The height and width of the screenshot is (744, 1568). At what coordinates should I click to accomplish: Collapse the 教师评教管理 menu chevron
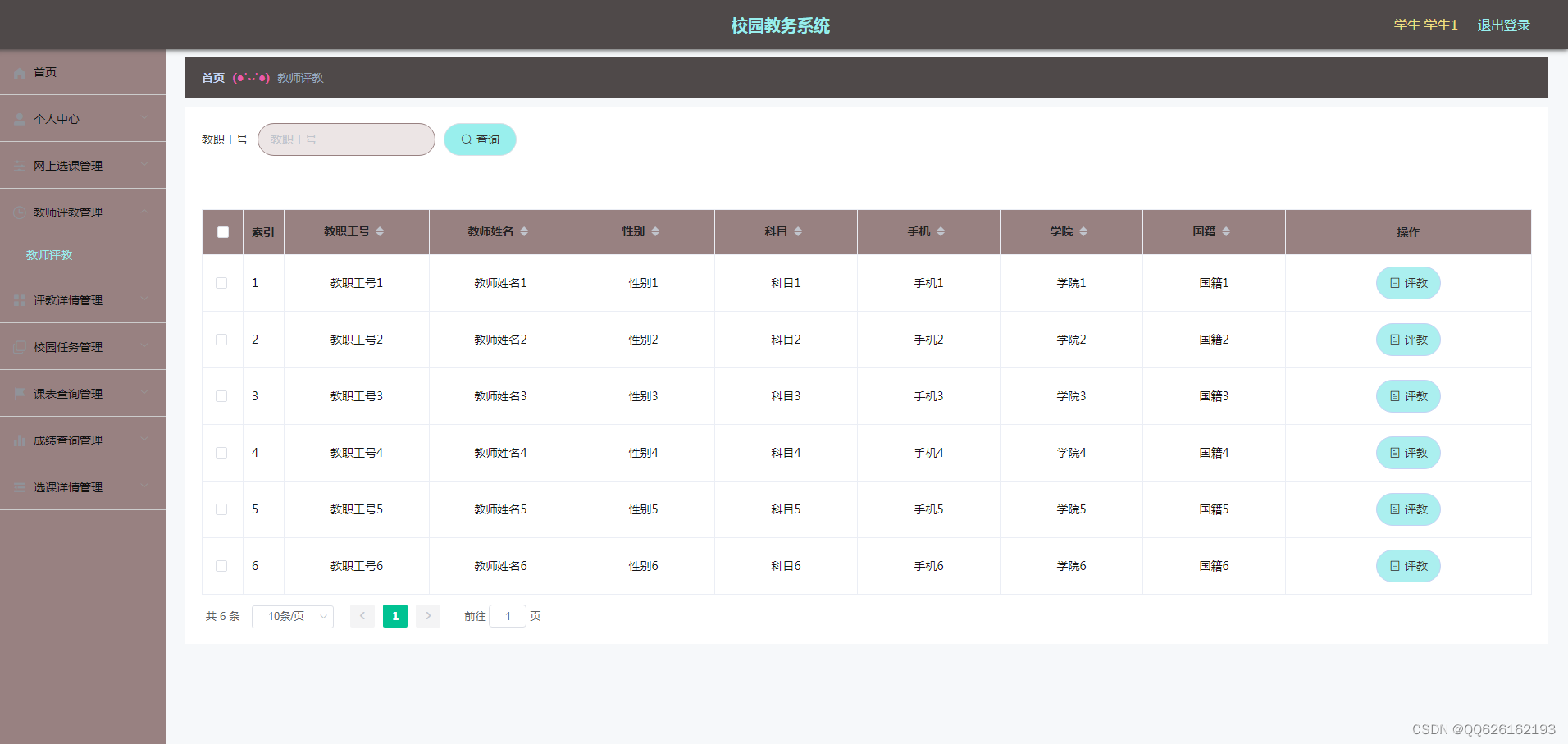pos(144,212)
